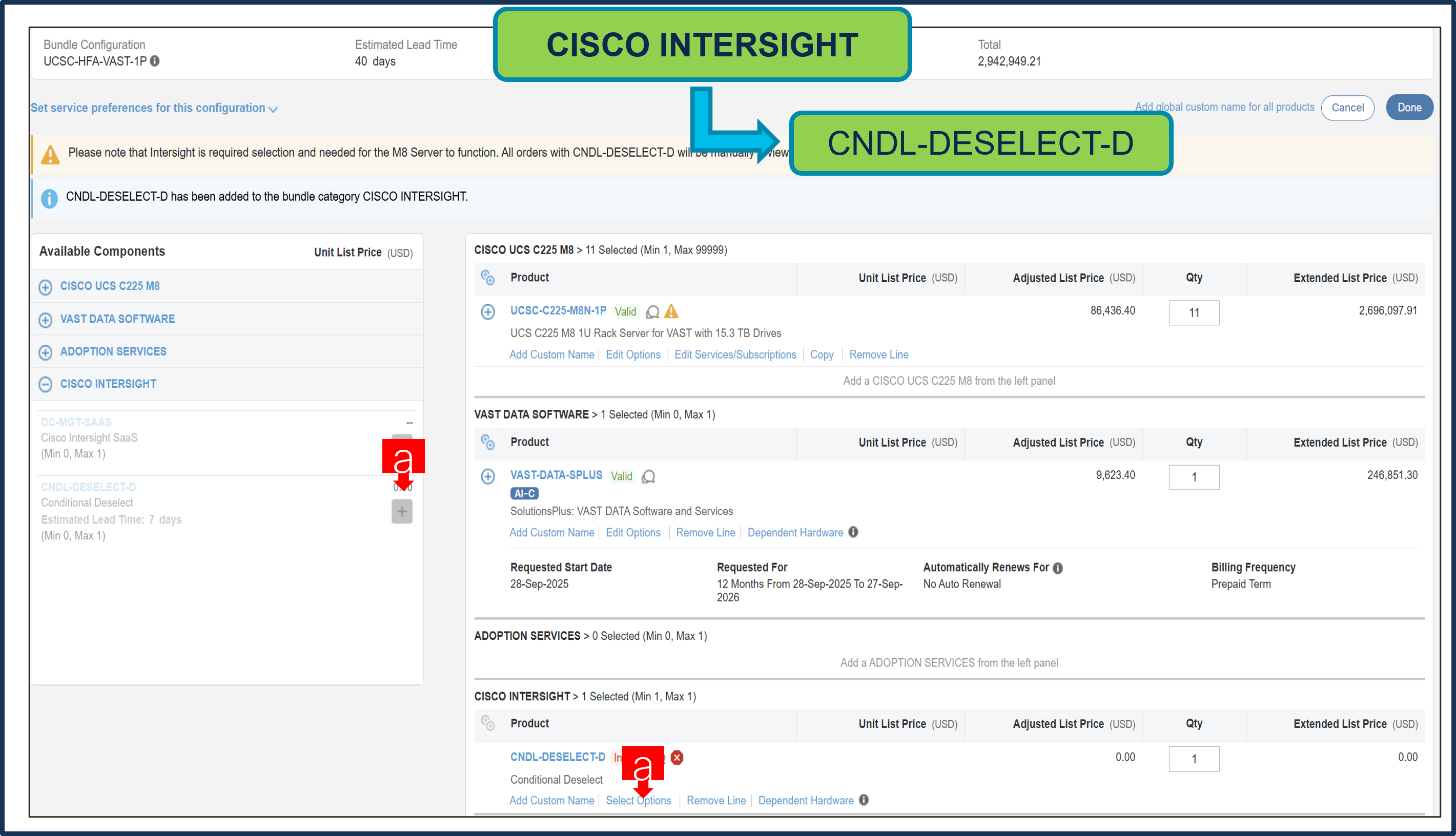Expand UCSC-C225-M8N-1P line item details

(x=488, y=312)
